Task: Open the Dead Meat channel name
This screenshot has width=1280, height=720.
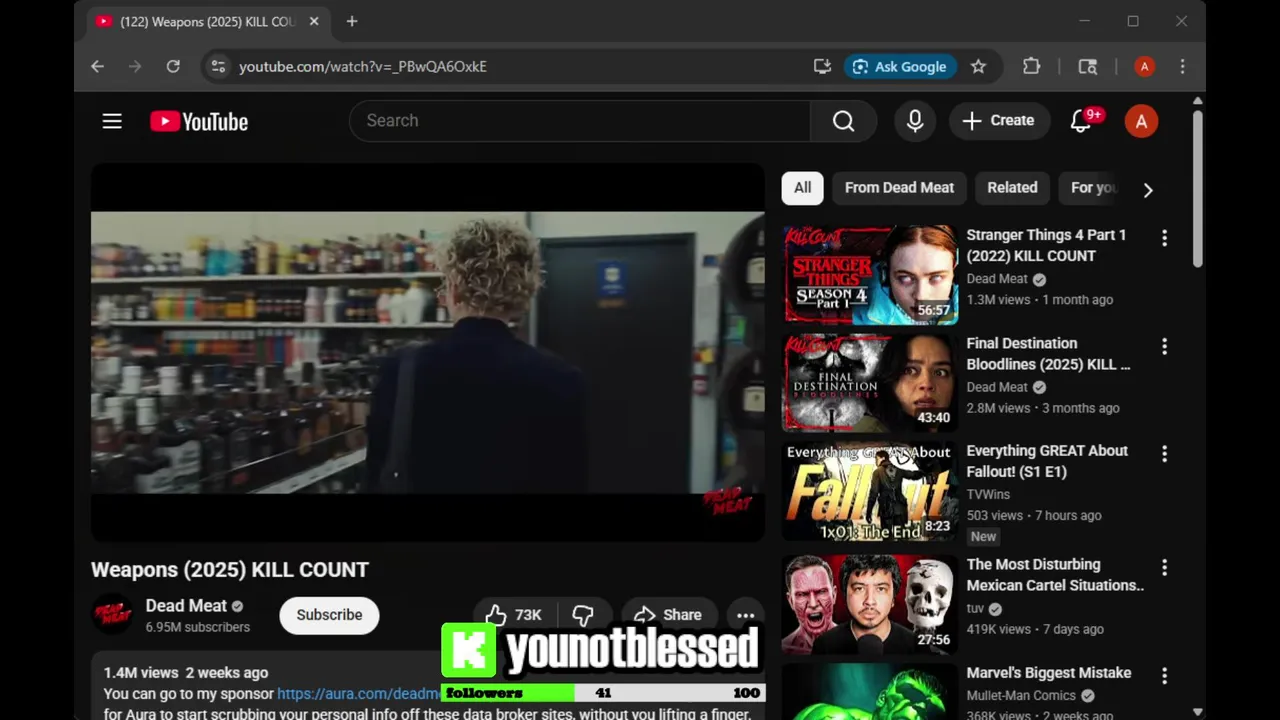Action: pyautogui.click(x=186, y=605)
